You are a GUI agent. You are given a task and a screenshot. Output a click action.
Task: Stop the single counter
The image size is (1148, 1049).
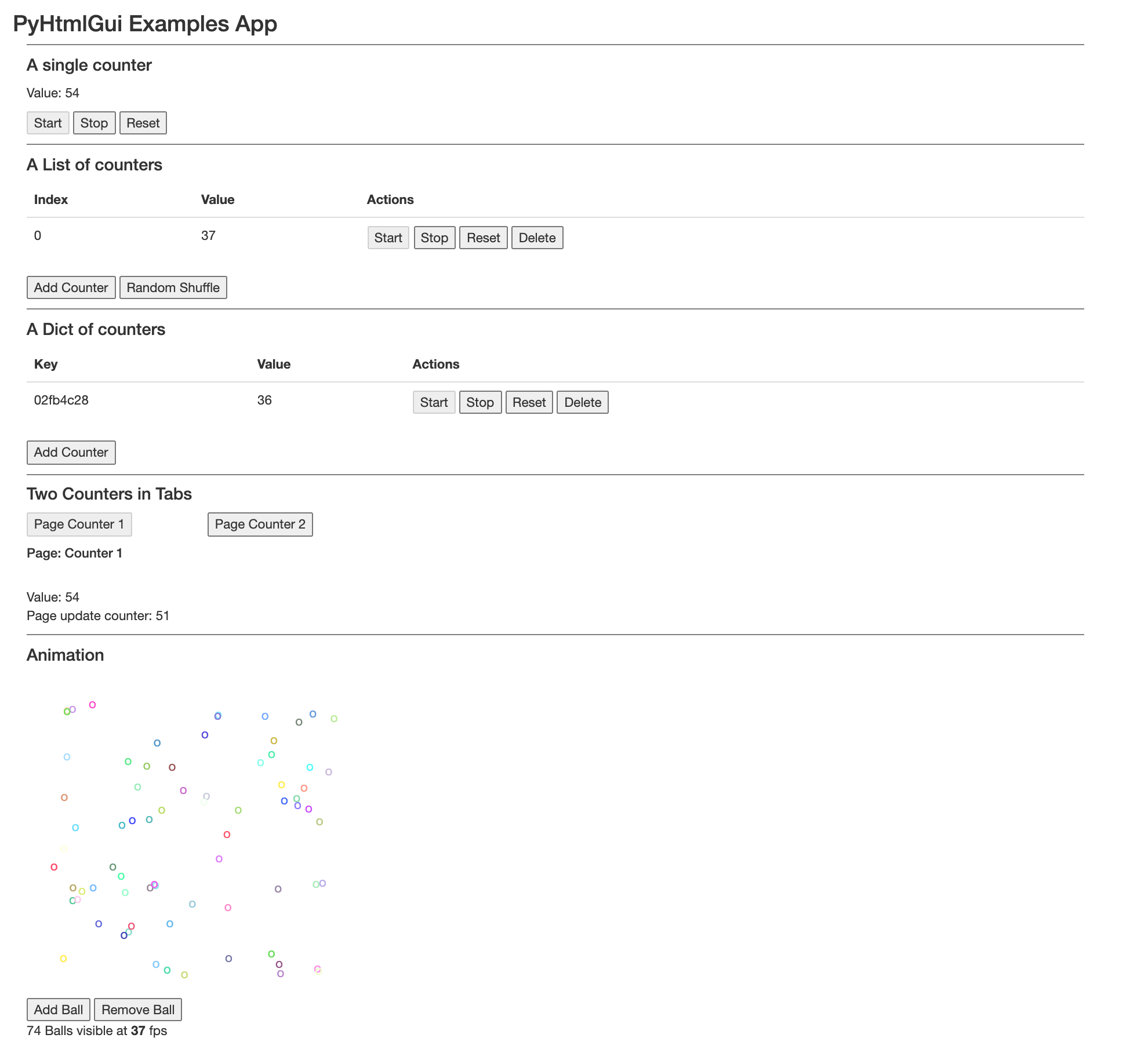(x=94, y=123)
